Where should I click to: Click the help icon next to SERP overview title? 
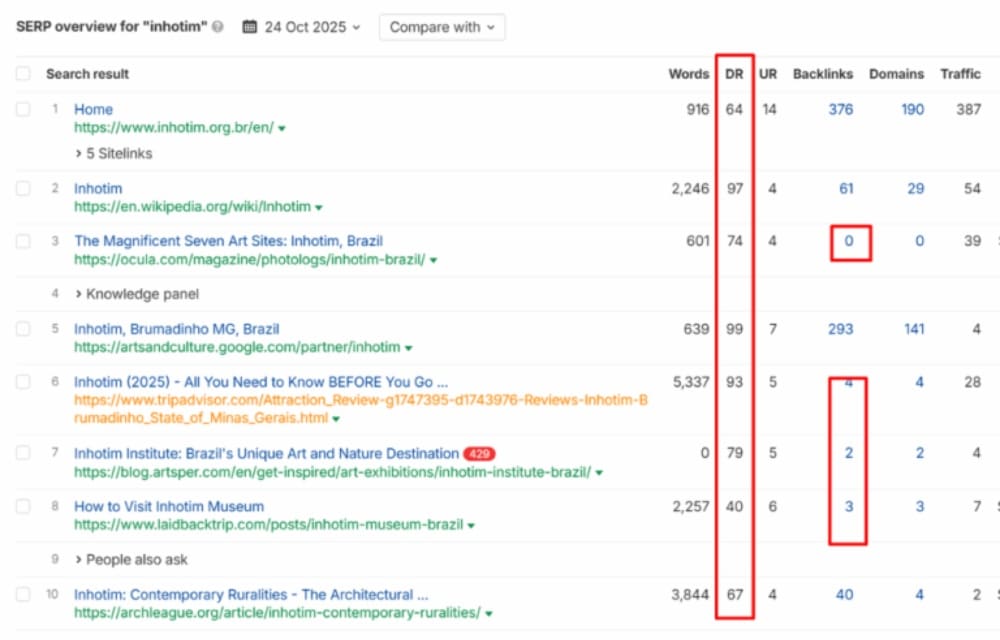coord(218,27)
